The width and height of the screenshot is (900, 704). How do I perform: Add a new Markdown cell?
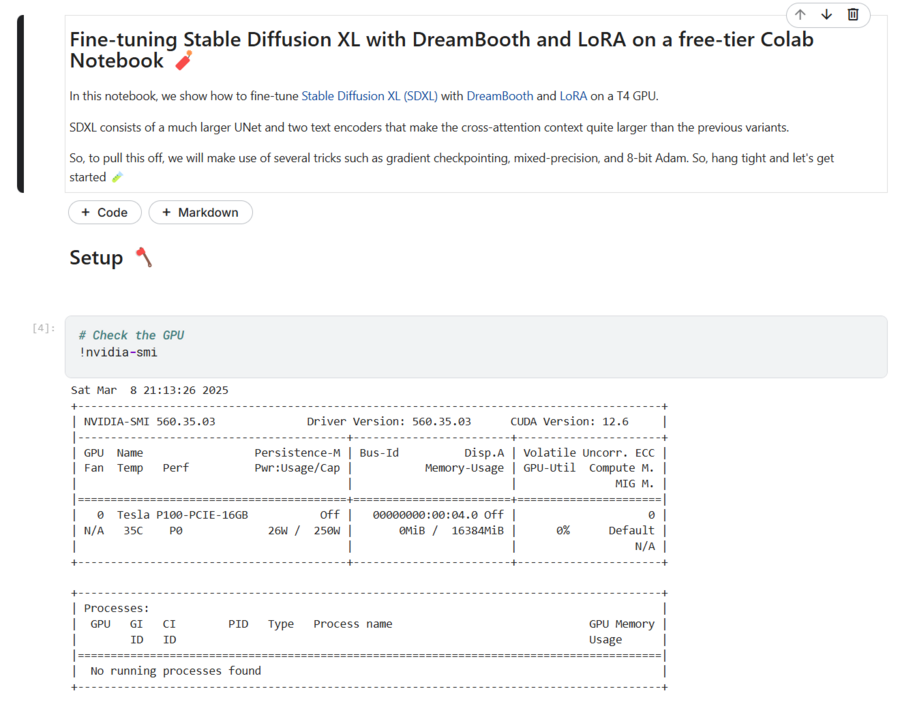pos(200,212)
